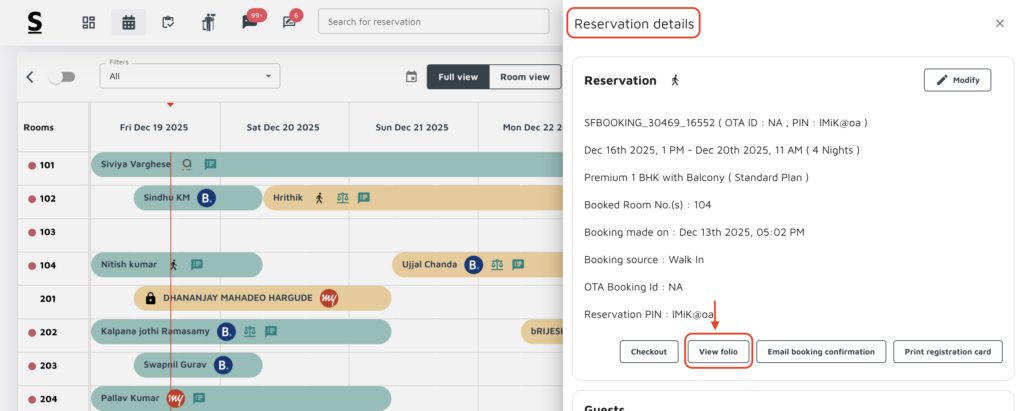
Task: Click the balance scale icon on Hrithik's booking
Action: pyautogui.click(x=343, y=198)
